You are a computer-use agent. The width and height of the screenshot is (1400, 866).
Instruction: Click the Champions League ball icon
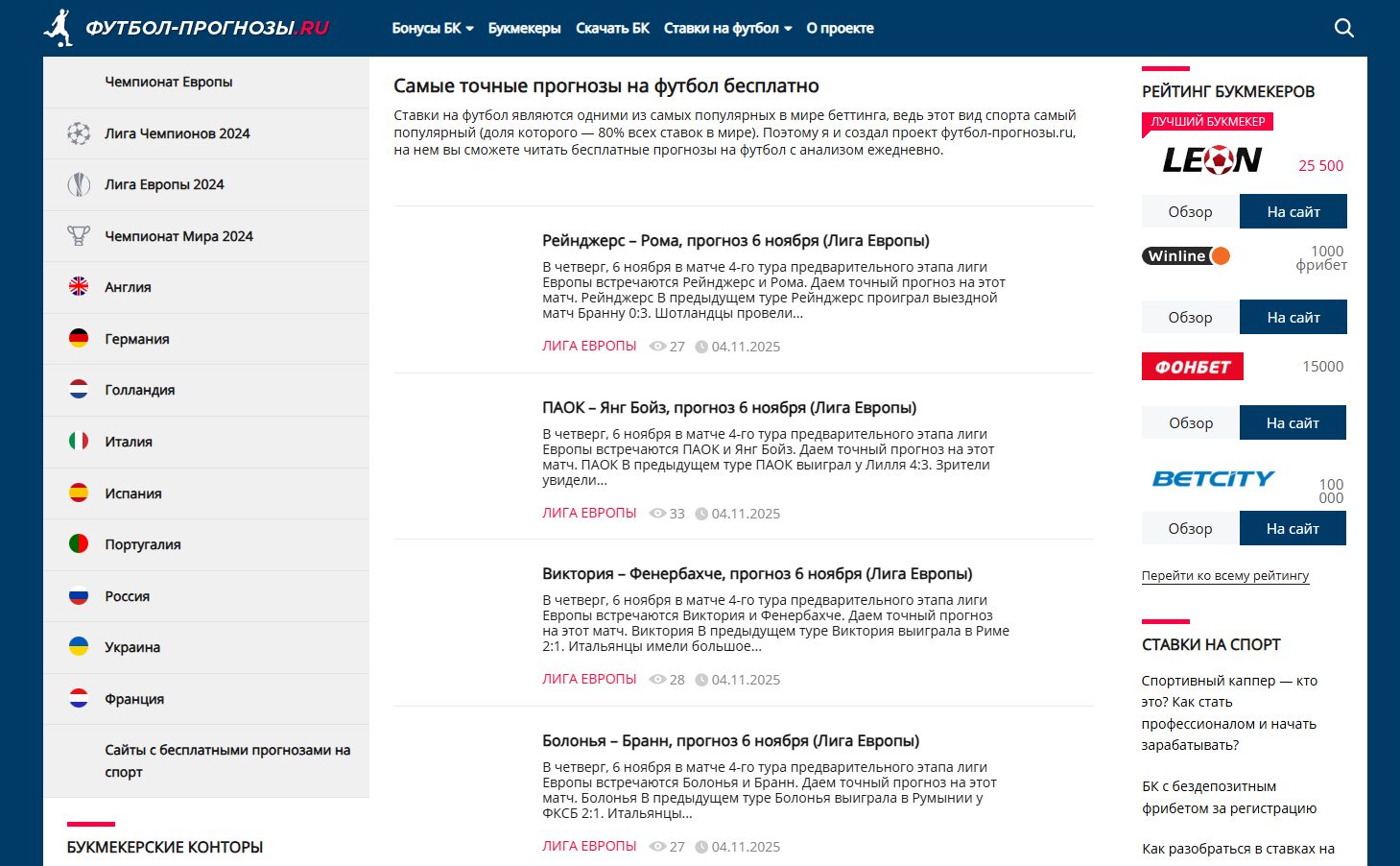pos(79,133)
